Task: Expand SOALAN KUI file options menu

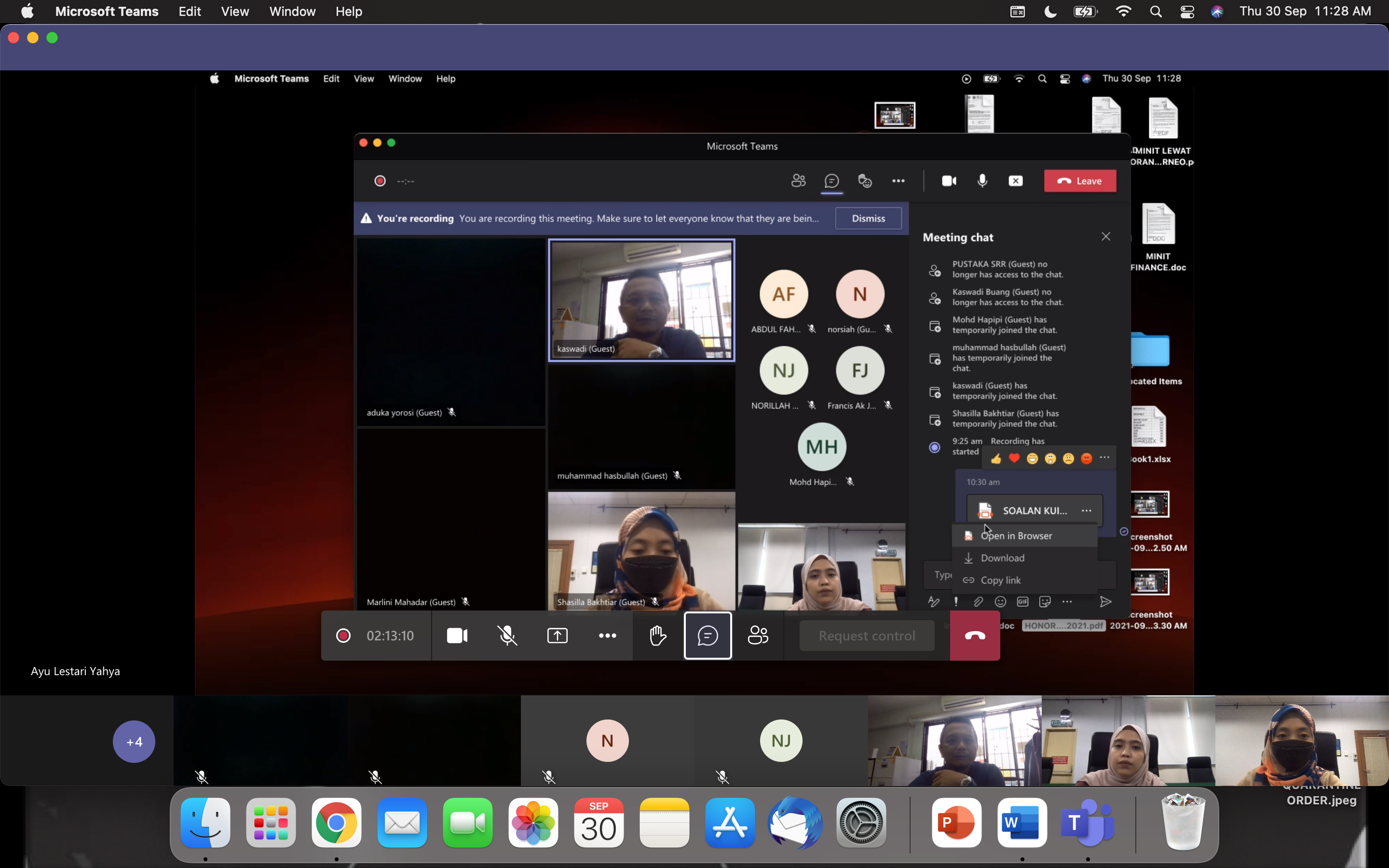Action: tap(1086, 510)
